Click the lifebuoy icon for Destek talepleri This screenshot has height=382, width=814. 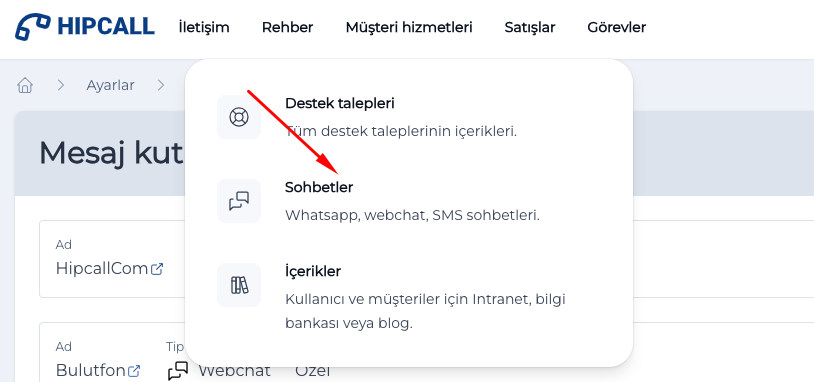tap(239, 117)
